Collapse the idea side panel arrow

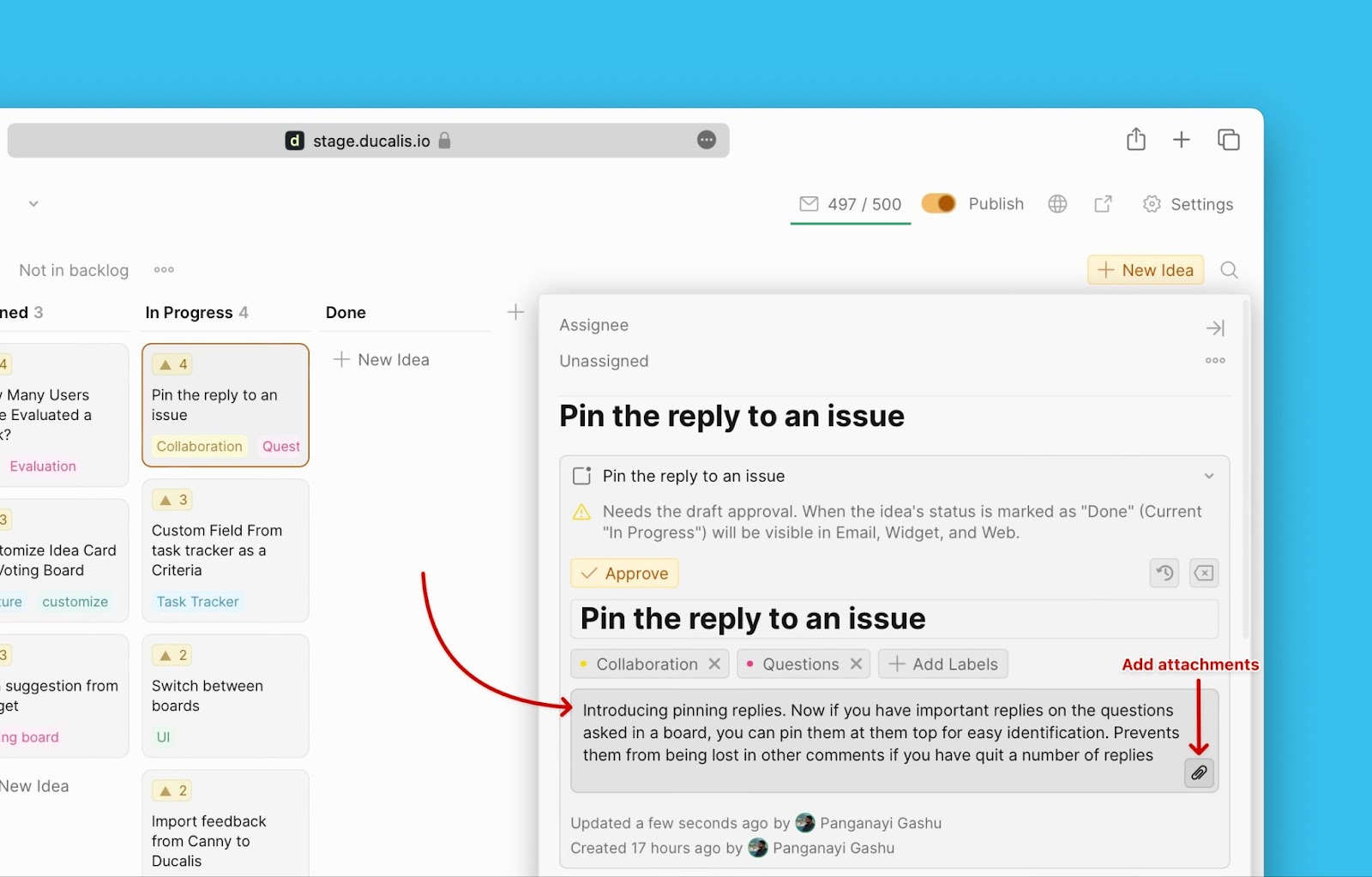point(1215,327)
